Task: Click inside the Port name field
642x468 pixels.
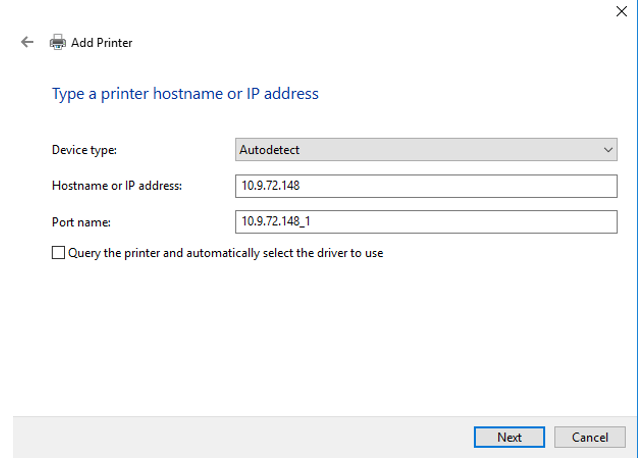Action: (425, 221)
